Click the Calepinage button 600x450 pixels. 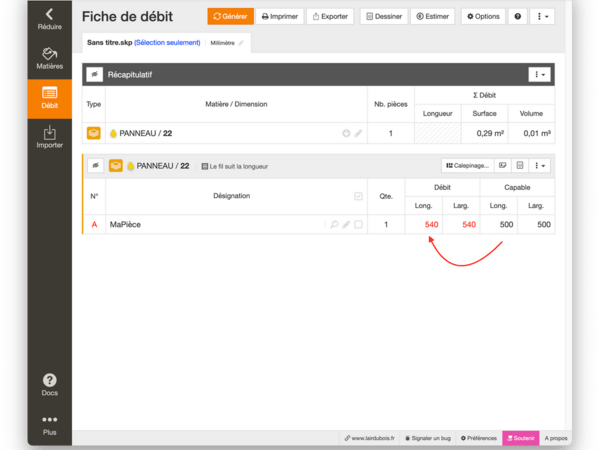click(x=466, y=165)
